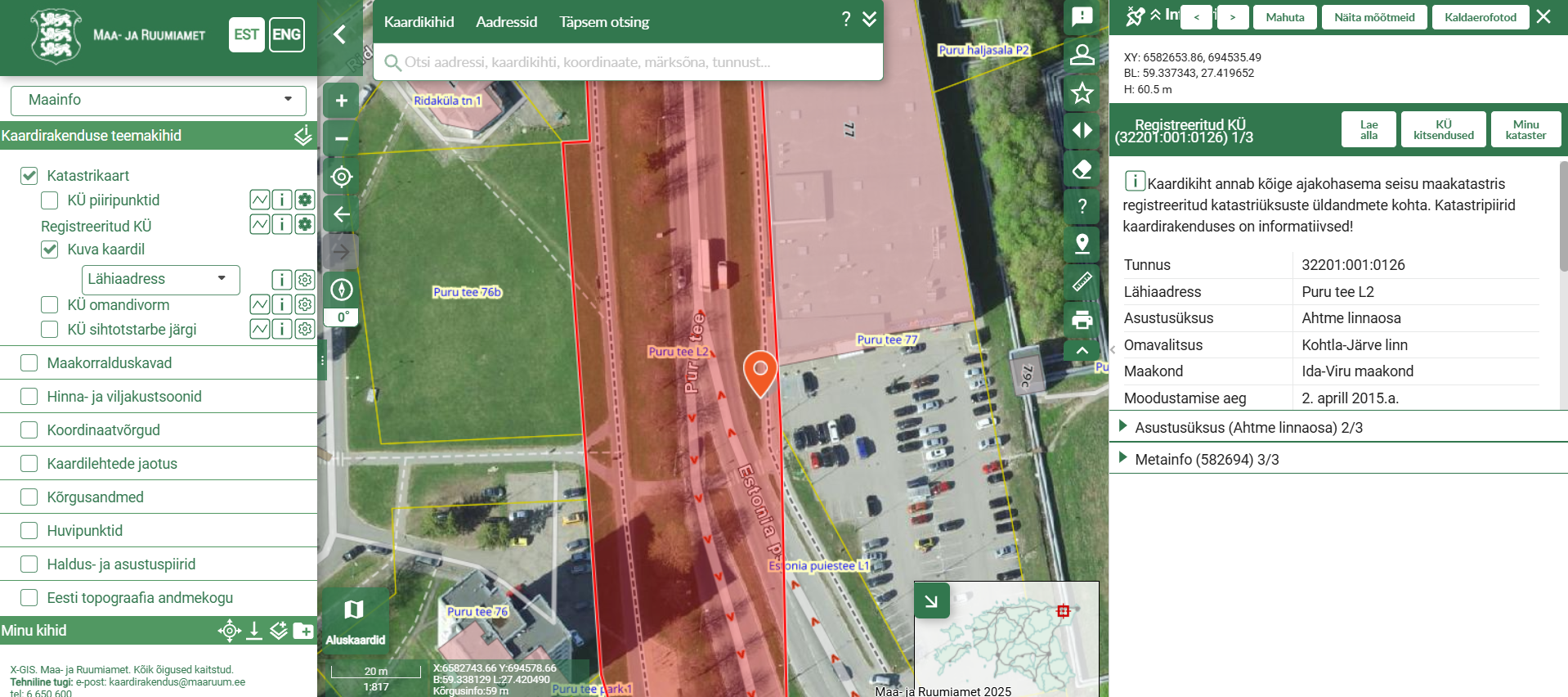
Task: Click the KÜ kitsendused button
Action: tap(1443, 130)
